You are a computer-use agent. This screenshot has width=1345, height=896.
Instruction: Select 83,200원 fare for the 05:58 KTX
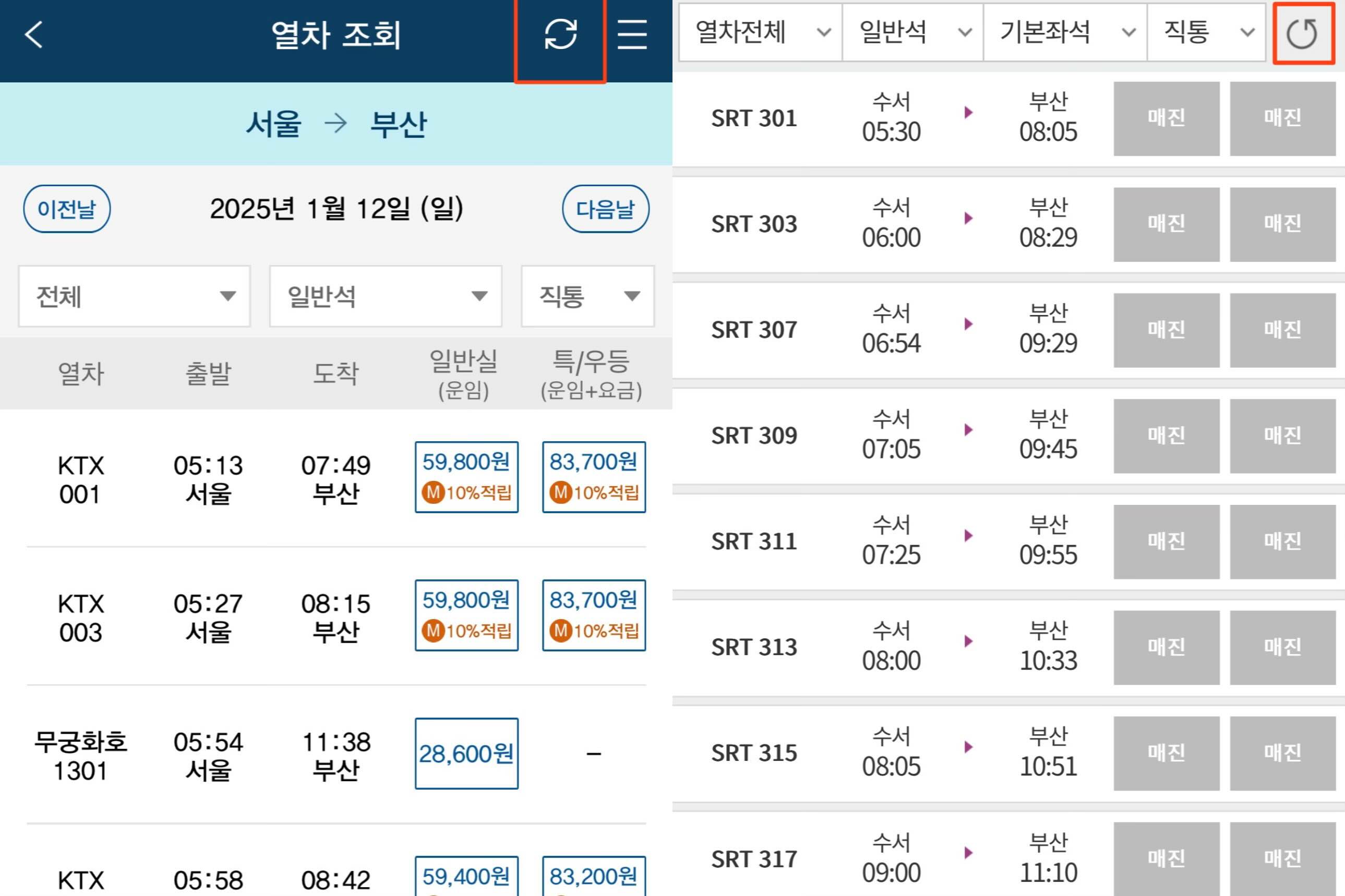tap(594, 876)
